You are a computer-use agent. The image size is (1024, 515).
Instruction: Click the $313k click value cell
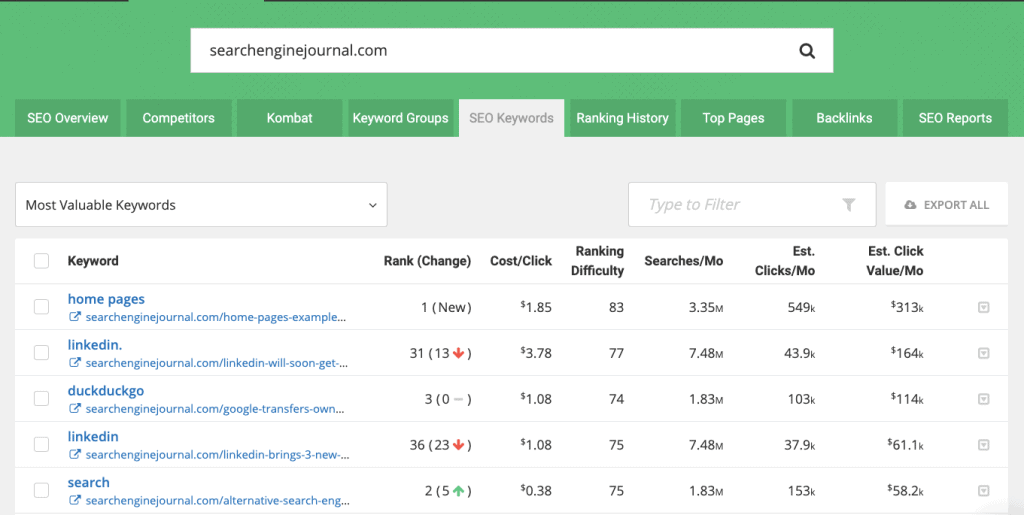pos(907,307)
